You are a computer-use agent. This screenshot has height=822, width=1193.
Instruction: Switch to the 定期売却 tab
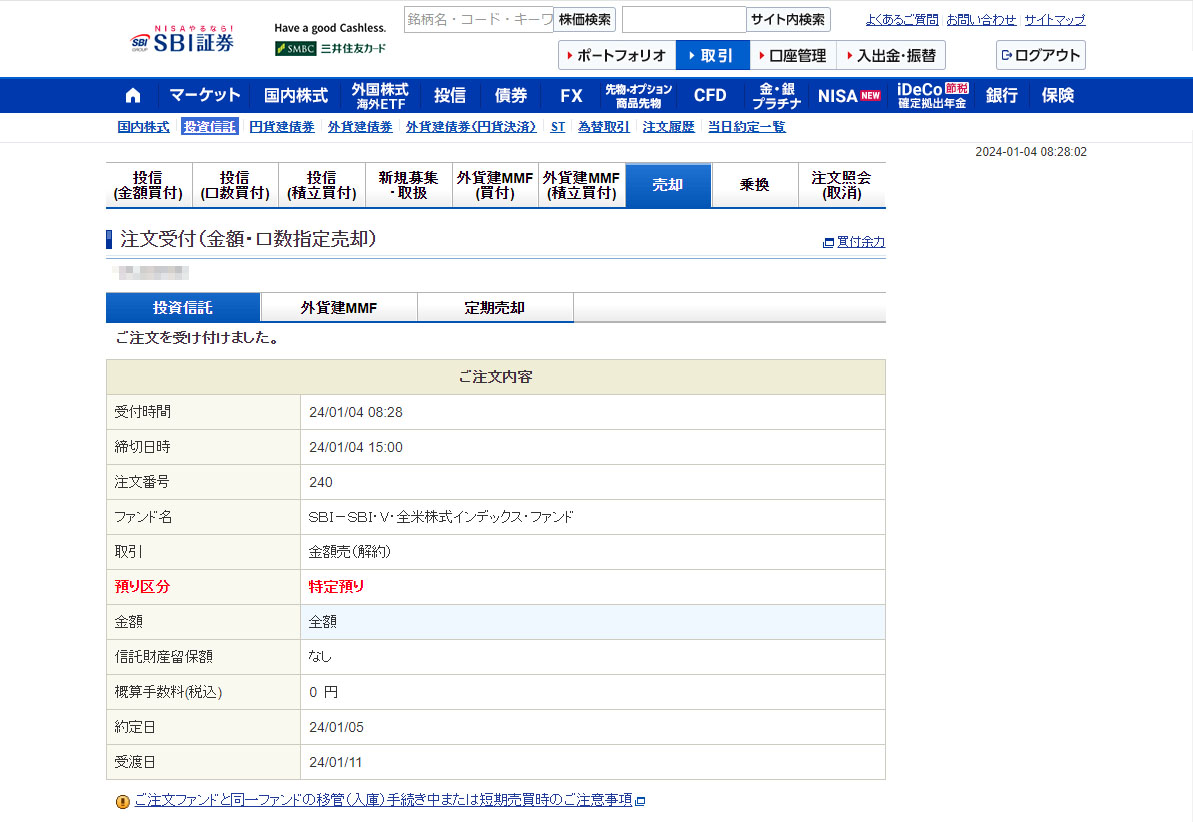tap(495, 308)
